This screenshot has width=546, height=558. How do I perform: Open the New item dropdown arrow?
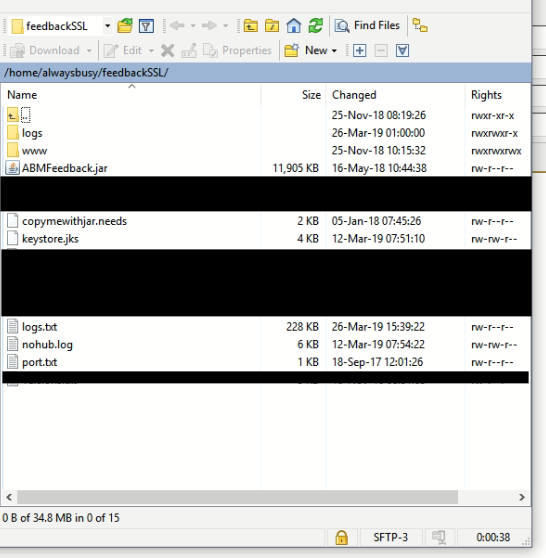[334, 51]
